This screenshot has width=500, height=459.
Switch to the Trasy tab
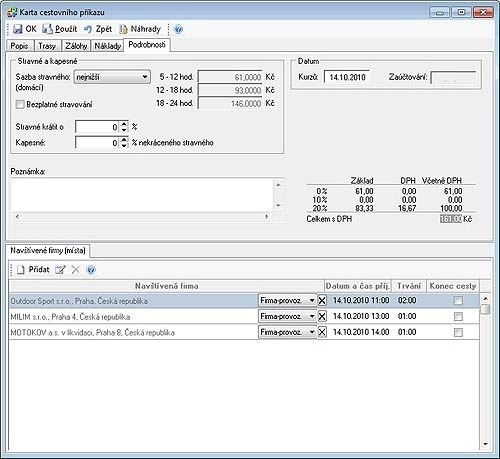(x=47, y=46)
